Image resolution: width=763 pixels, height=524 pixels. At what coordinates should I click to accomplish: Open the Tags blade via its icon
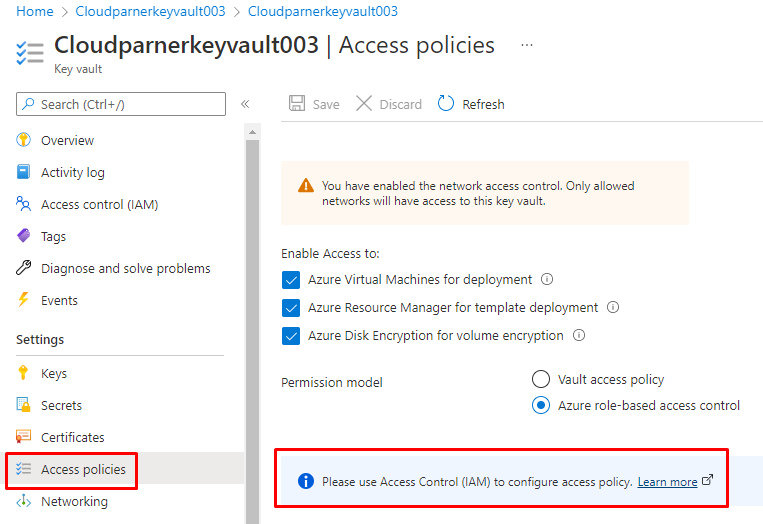point(24,236)
